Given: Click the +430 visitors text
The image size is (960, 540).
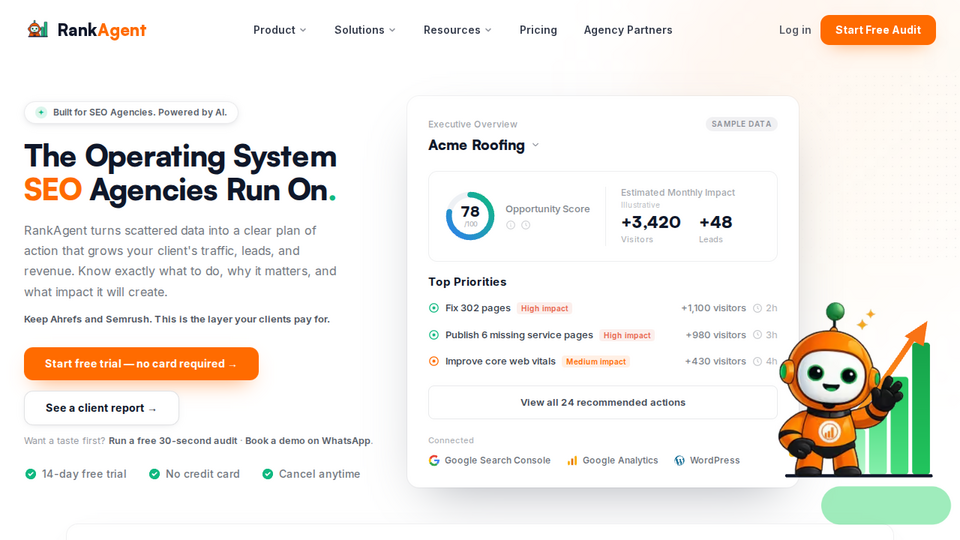Looking at the screenshot, I should pos(715,361).
